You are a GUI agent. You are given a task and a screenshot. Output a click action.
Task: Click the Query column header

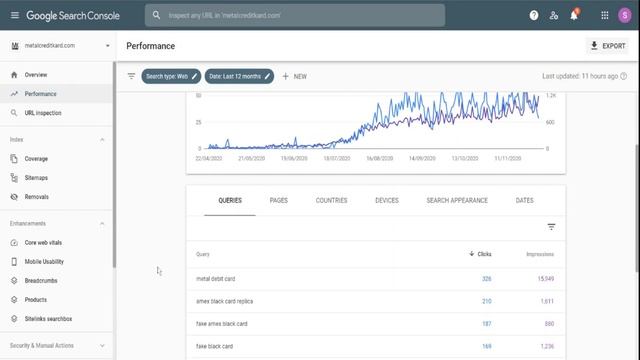pos(202,254)
